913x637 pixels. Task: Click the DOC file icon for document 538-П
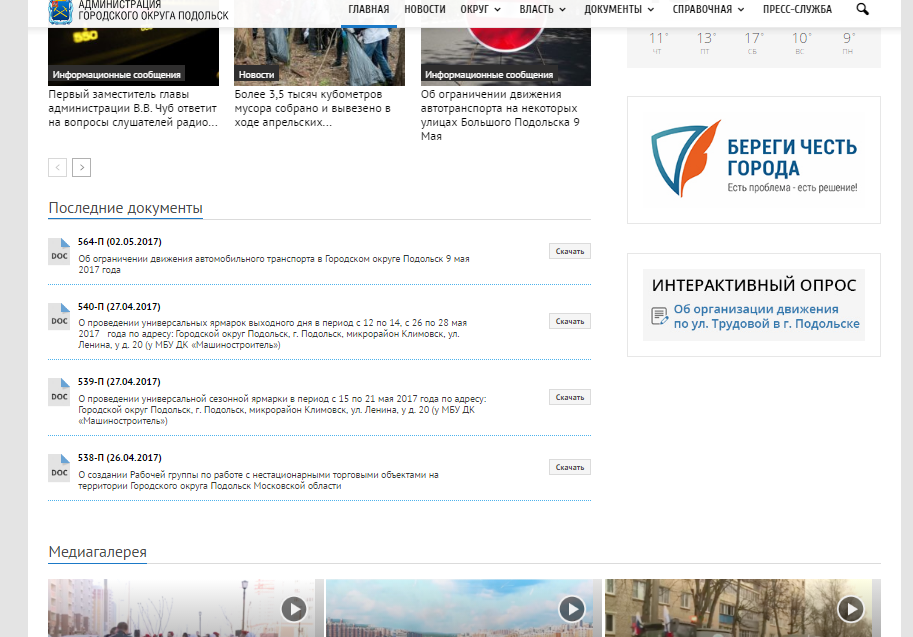pyautogui.click(x=59, y=467)
